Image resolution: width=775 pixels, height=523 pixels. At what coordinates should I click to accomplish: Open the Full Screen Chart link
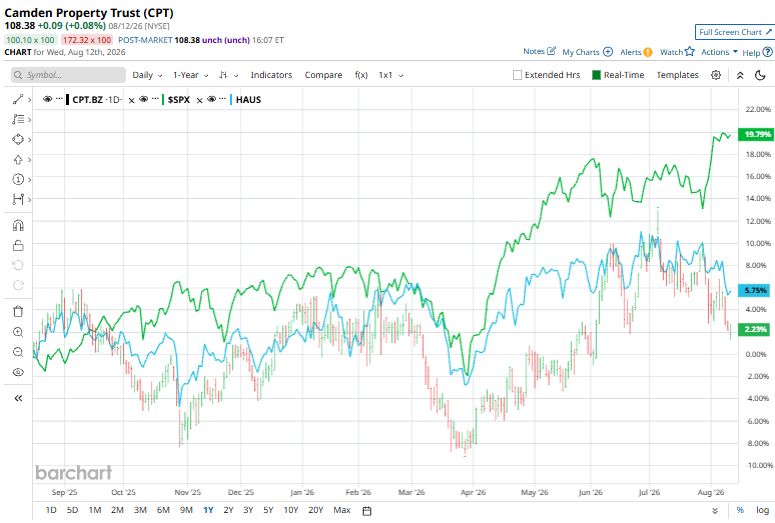coord(735,32)
